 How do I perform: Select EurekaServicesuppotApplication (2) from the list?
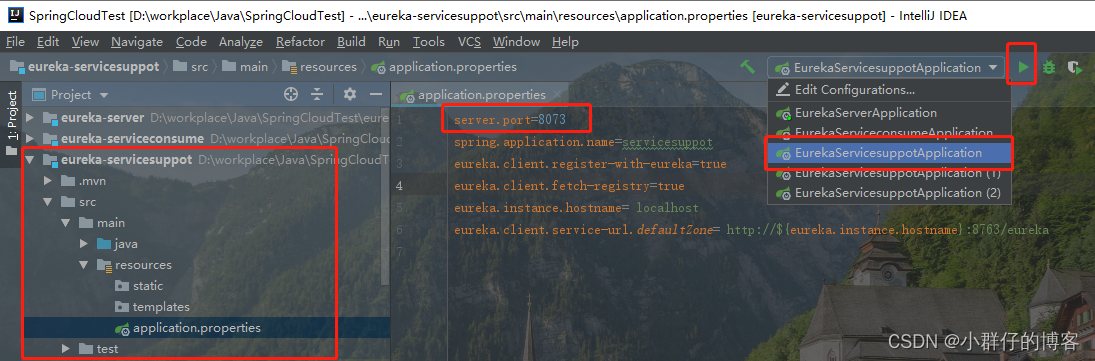tap(888, 192)
